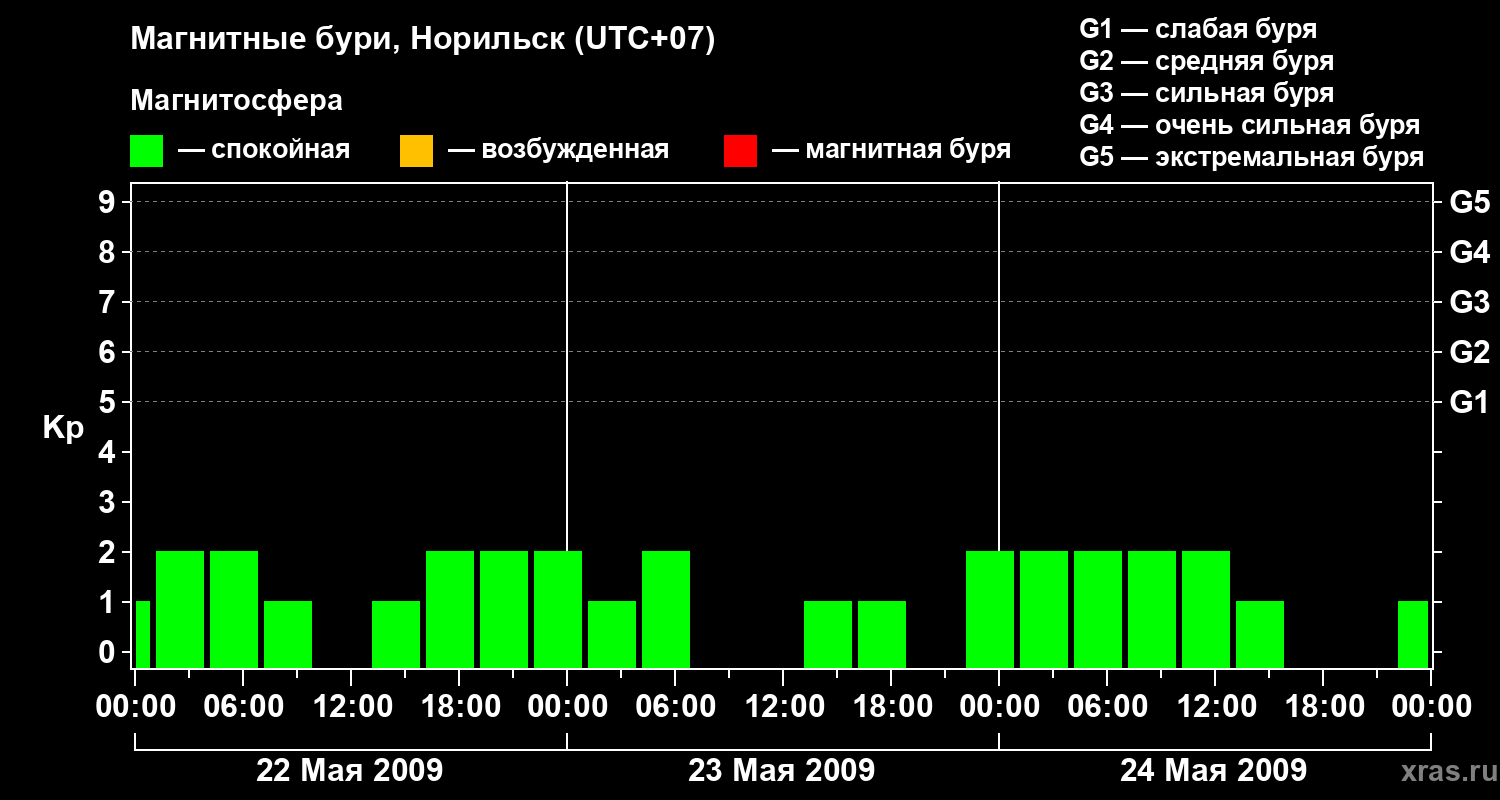Click the Kp 2 bar straddling midnight into 24 May
This screenshot has width=1500, height=800.
990,609
